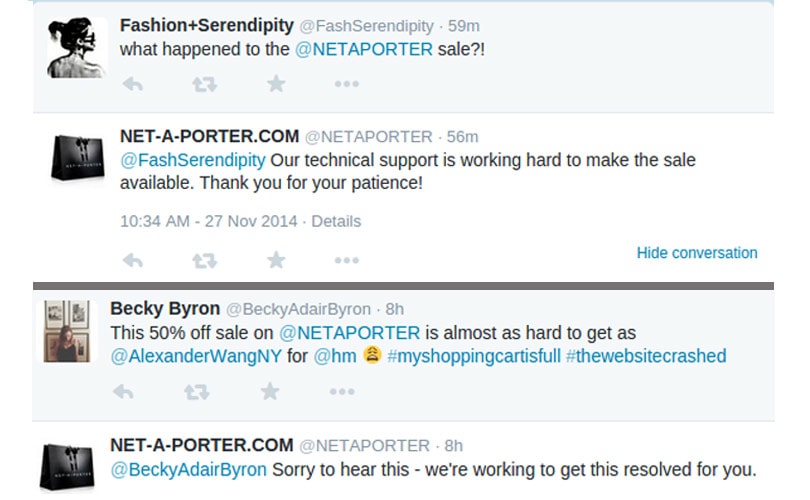The height and width of the screenshot is (500, 810).
Task: Hide conversation thread
Action: pyautogui.click(x=697, y=253)
